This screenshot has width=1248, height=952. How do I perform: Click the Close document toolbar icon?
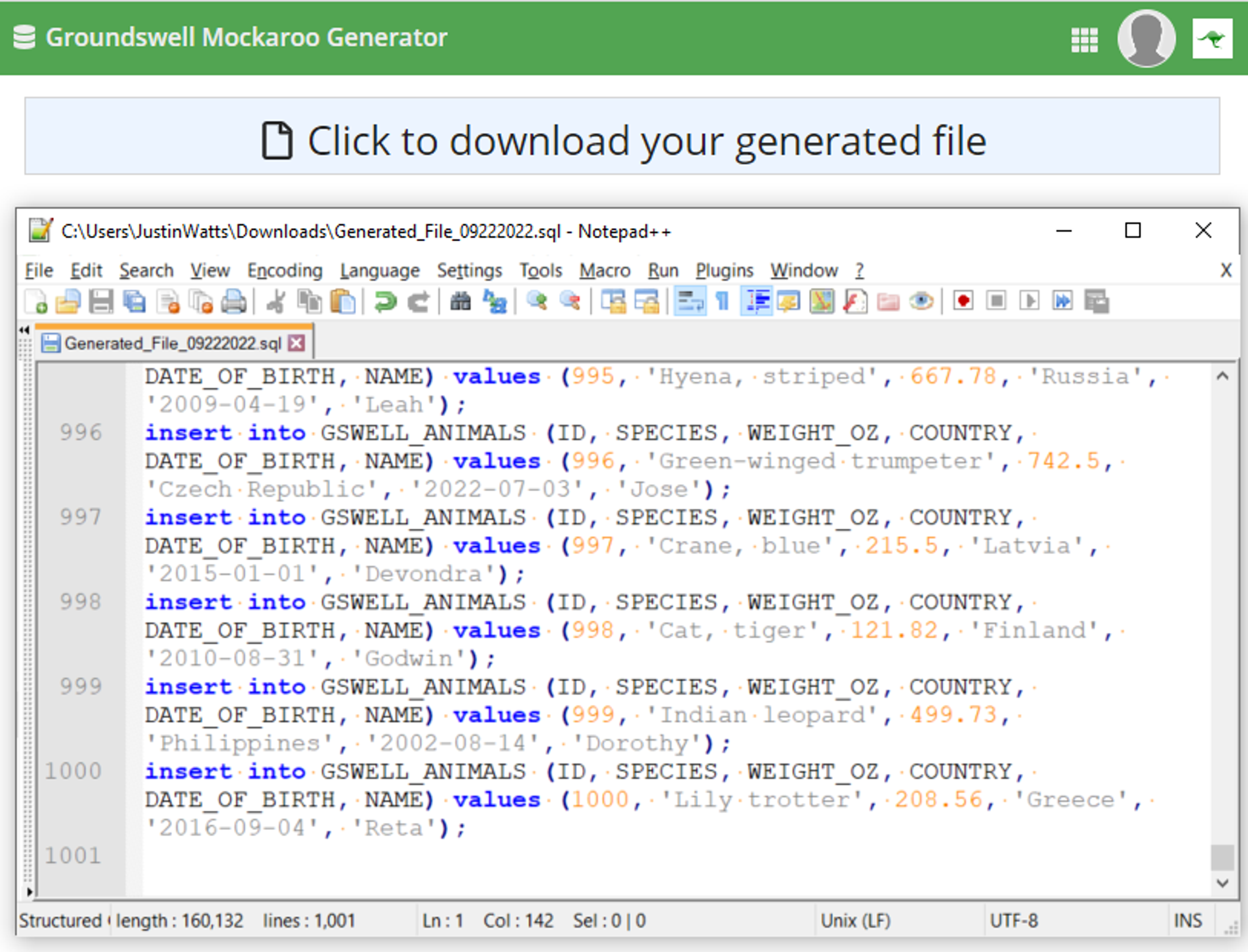point(168,302)
